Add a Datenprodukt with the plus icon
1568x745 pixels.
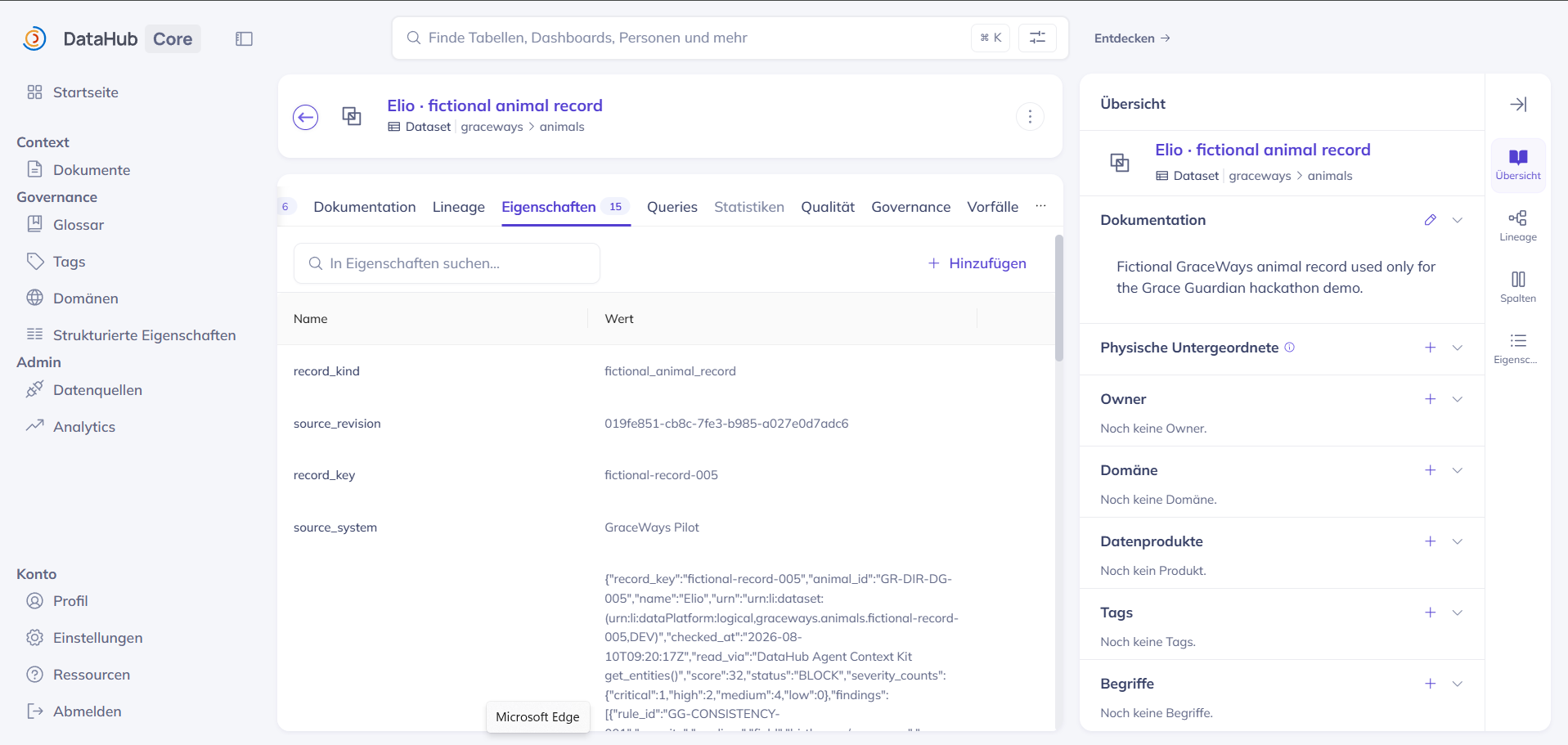tap(1430, 541)
